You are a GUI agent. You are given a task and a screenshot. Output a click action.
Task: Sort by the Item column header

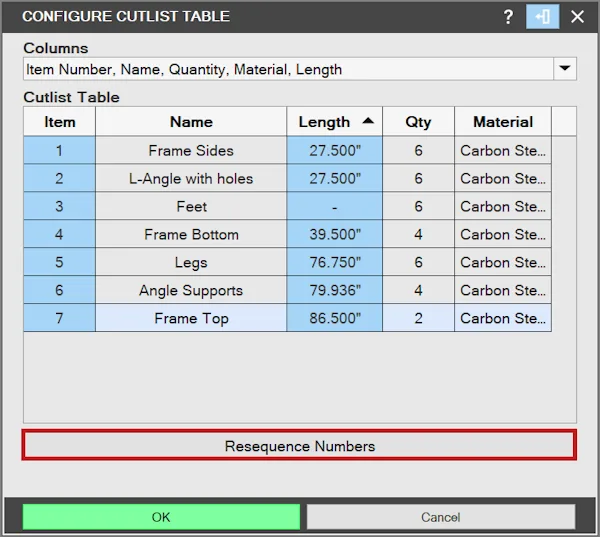(x=59, y=122)
